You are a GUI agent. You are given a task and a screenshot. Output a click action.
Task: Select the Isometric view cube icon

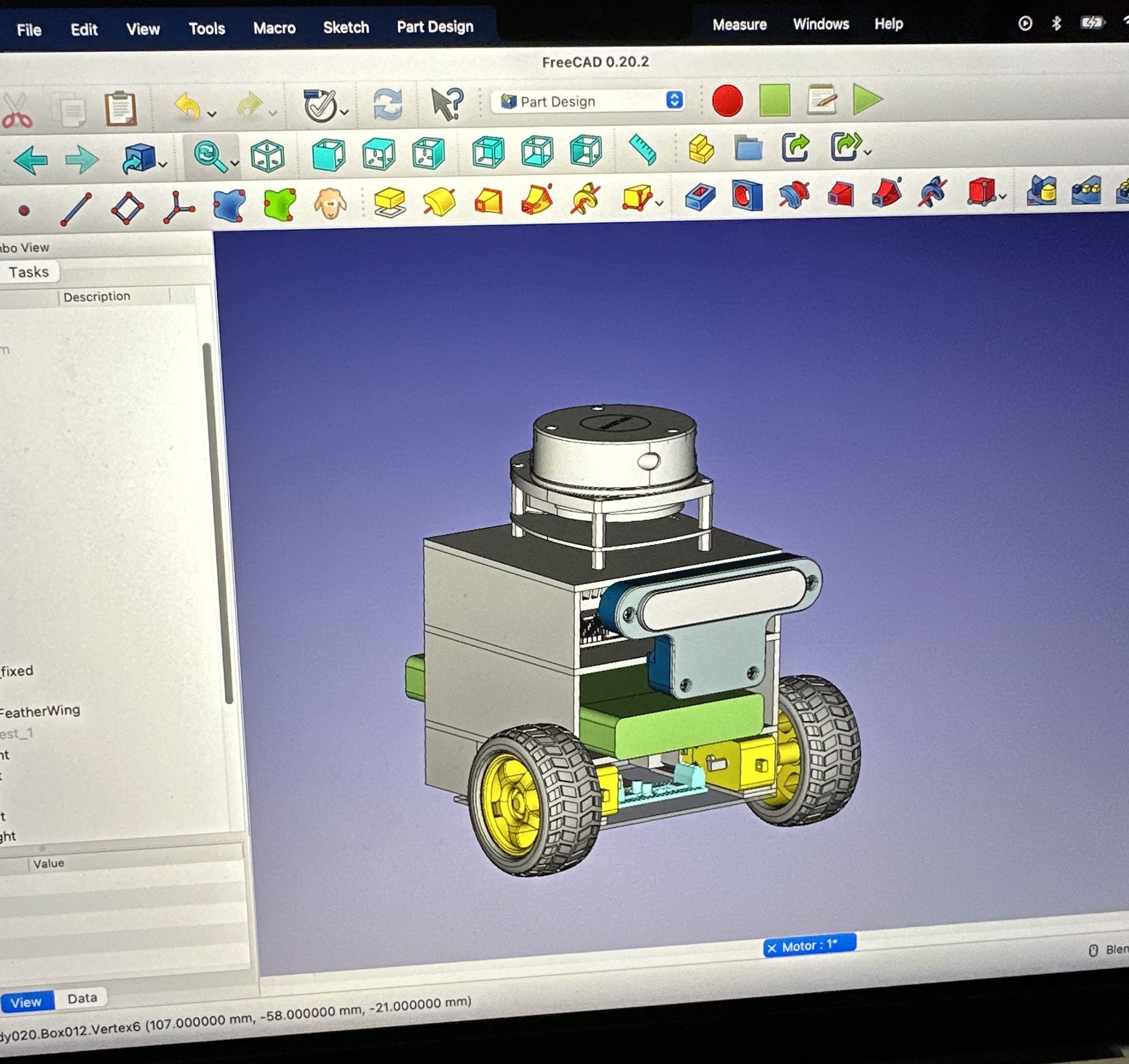[267, 156]
